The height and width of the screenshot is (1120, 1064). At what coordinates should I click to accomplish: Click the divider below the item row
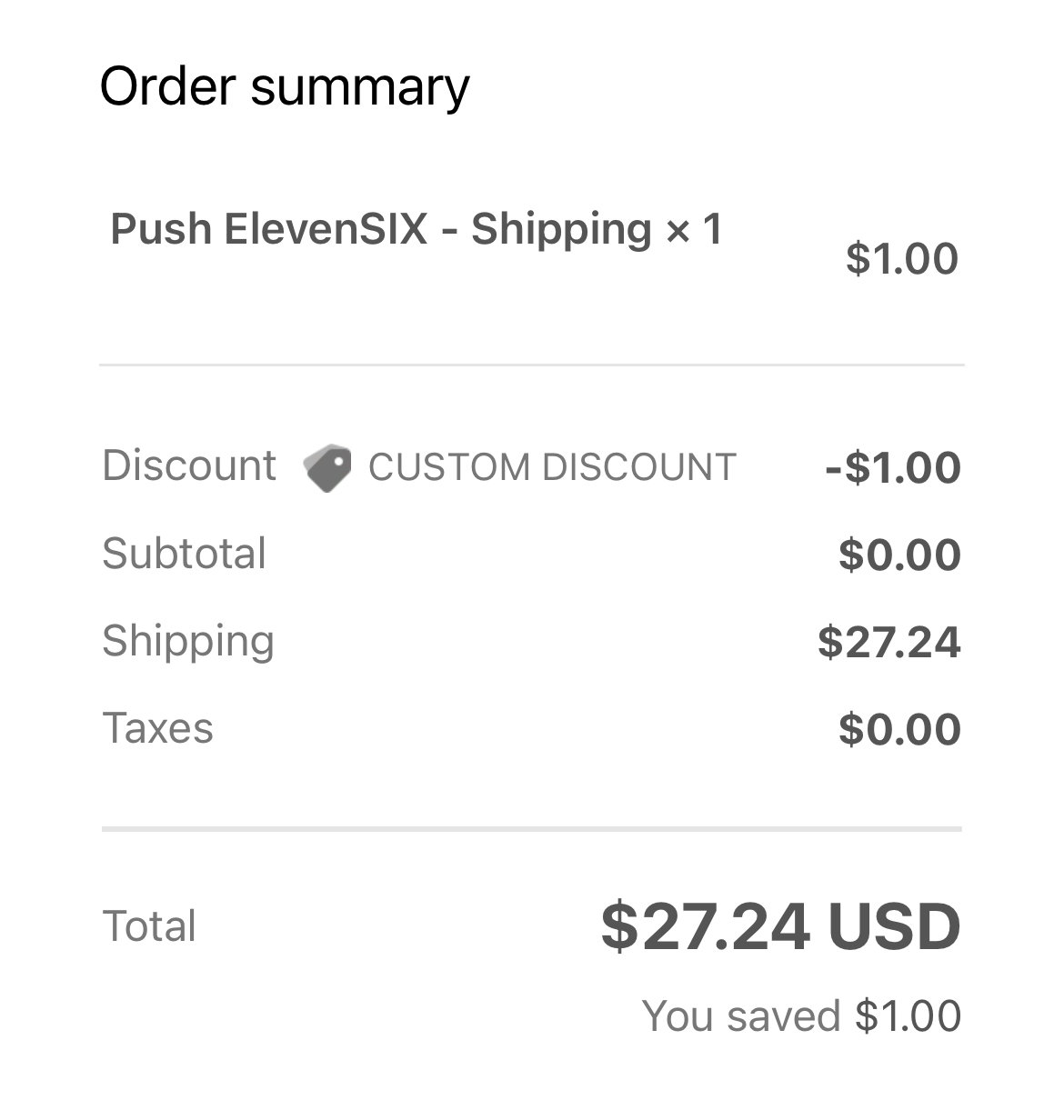(532, 365)
